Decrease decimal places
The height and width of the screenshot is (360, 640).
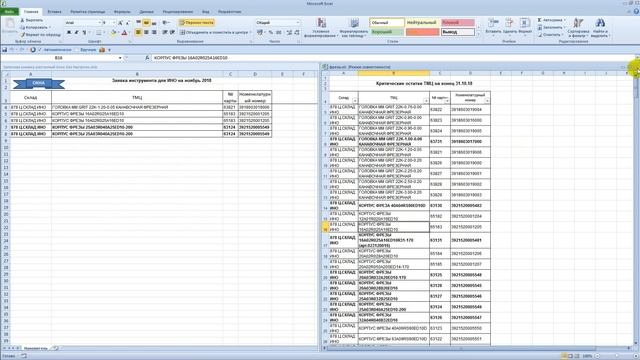[297, 32]
